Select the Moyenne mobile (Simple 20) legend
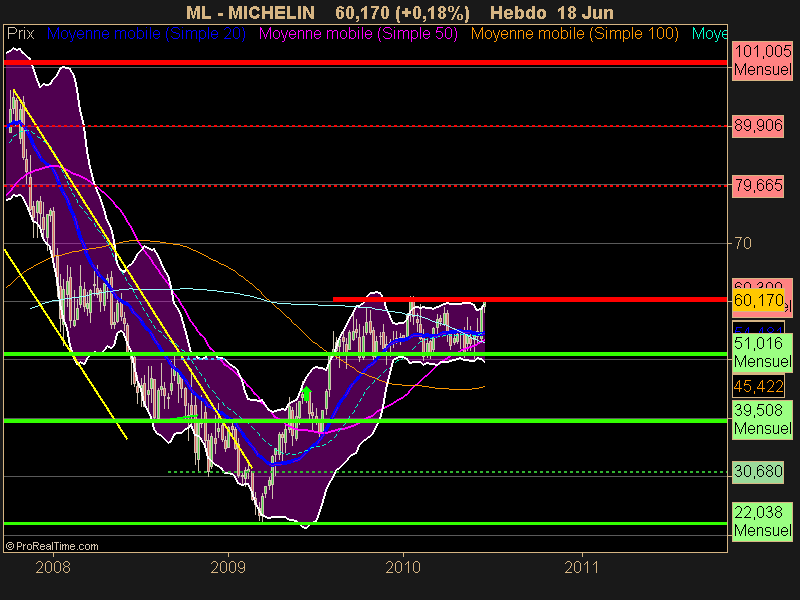The width and height of the screenshot is (800, 600). click(x=146, y=34)
